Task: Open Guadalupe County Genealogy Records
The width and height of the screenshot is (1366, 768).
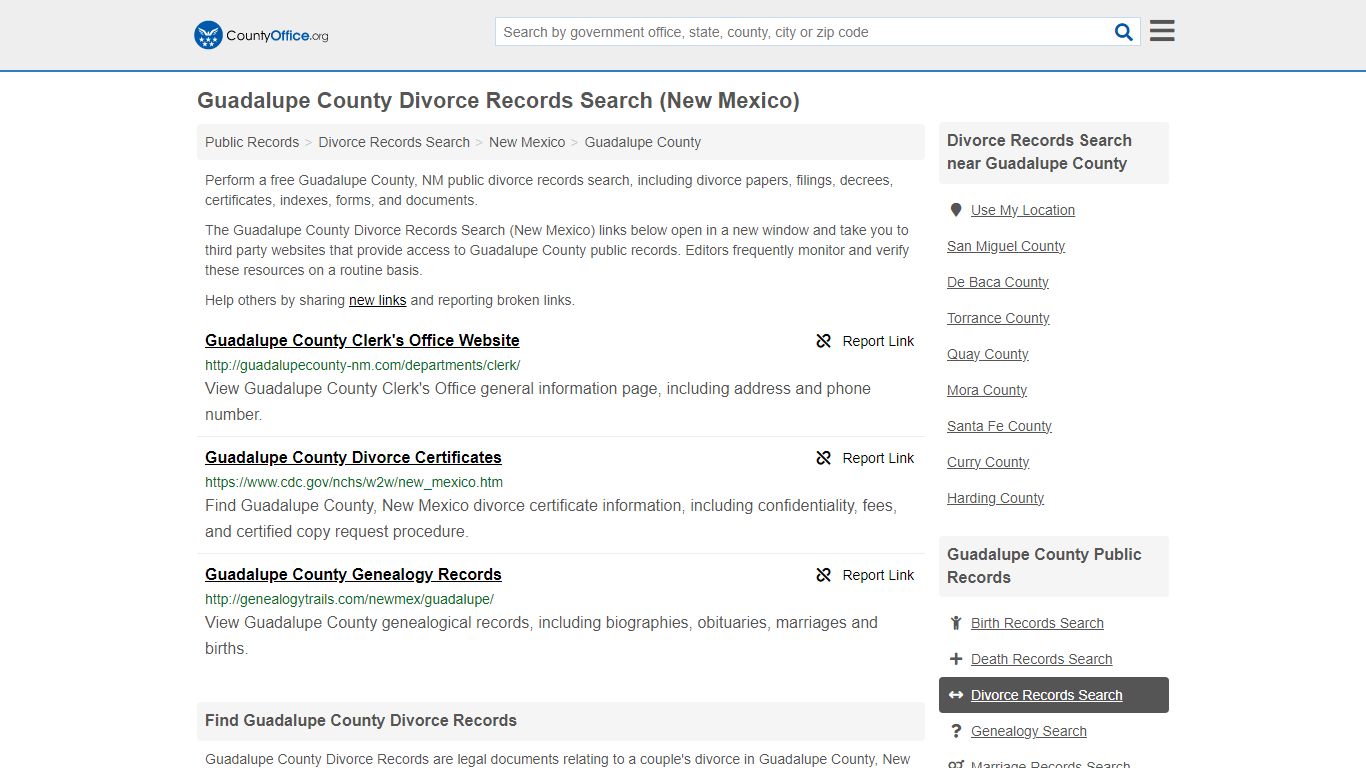Action: click(x=353, y=574)
